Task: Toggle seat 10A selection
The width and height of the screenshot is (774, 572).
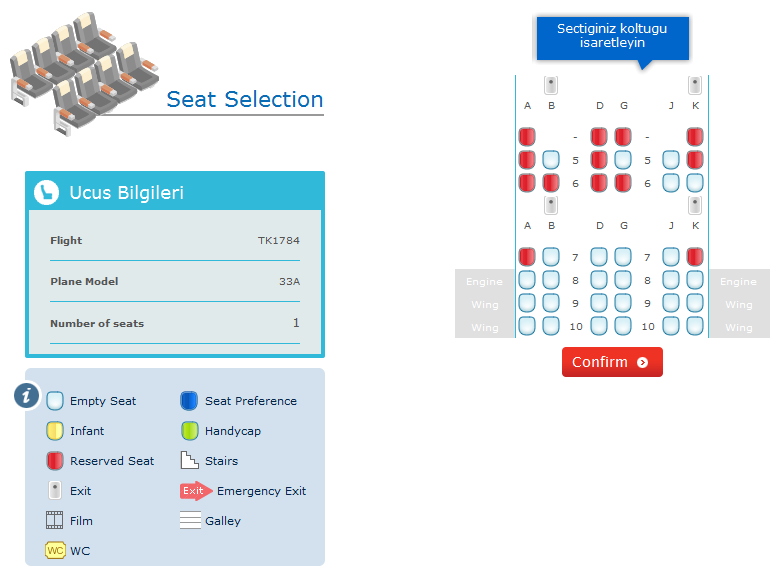Action: click(527, 326)
